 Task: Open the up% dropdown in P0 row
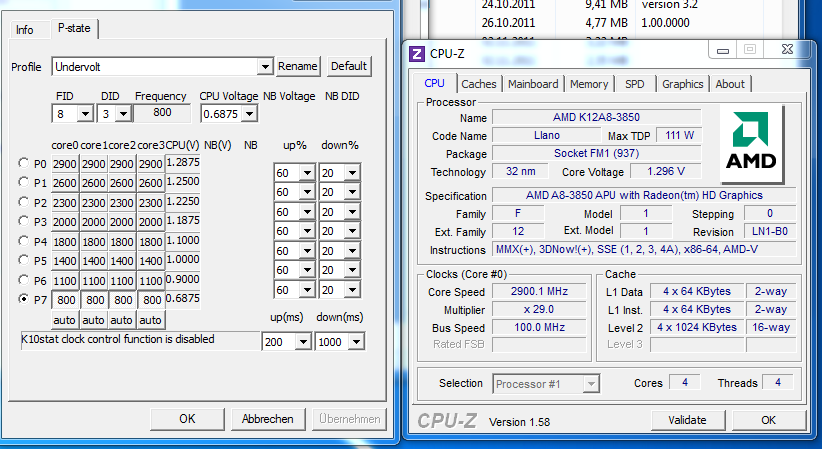tap(307, 173)
